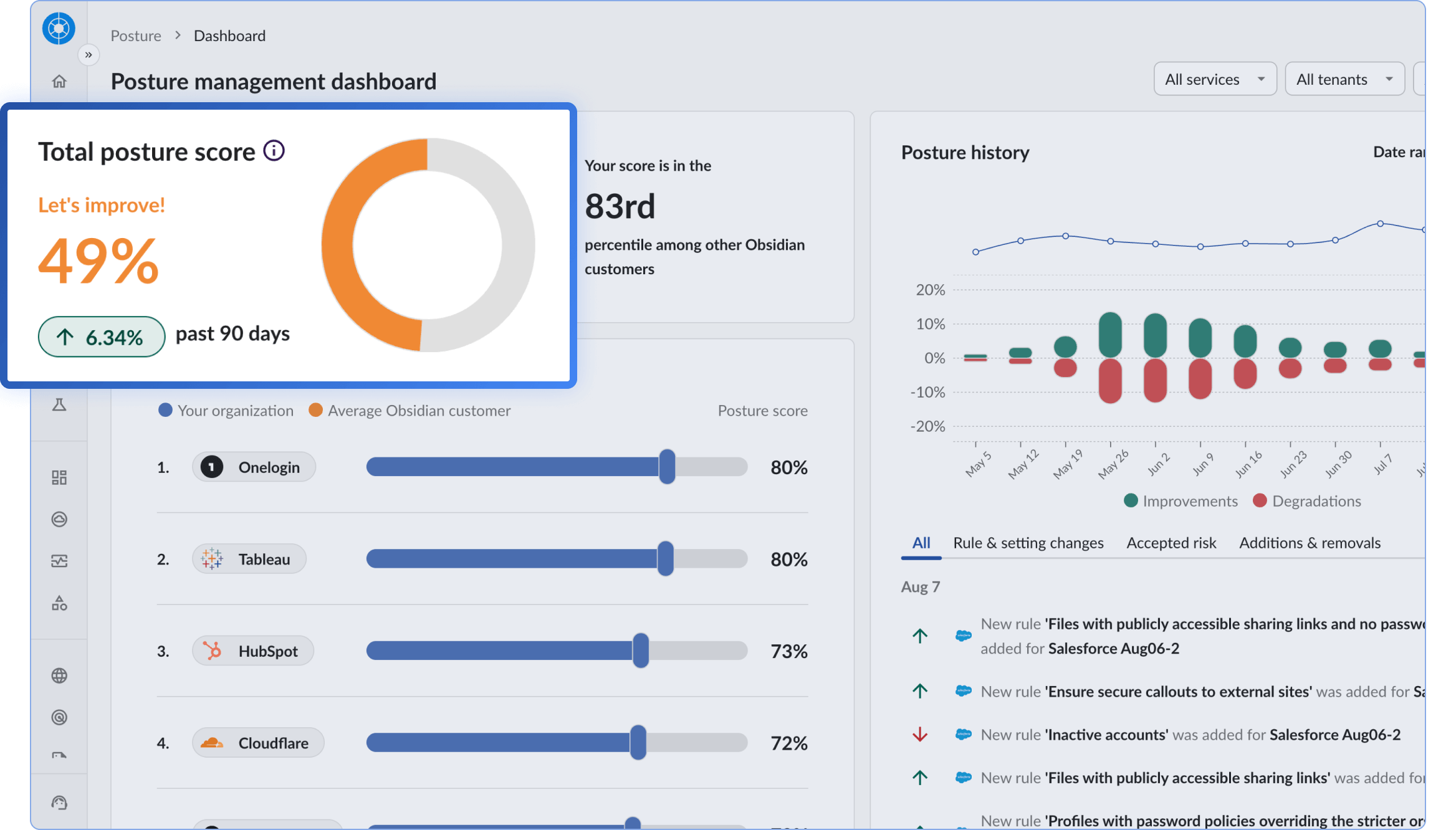The image size is (1456, 830).
Task: Click the Jul 7 point on the line chart
Action: coord(1380,223)
